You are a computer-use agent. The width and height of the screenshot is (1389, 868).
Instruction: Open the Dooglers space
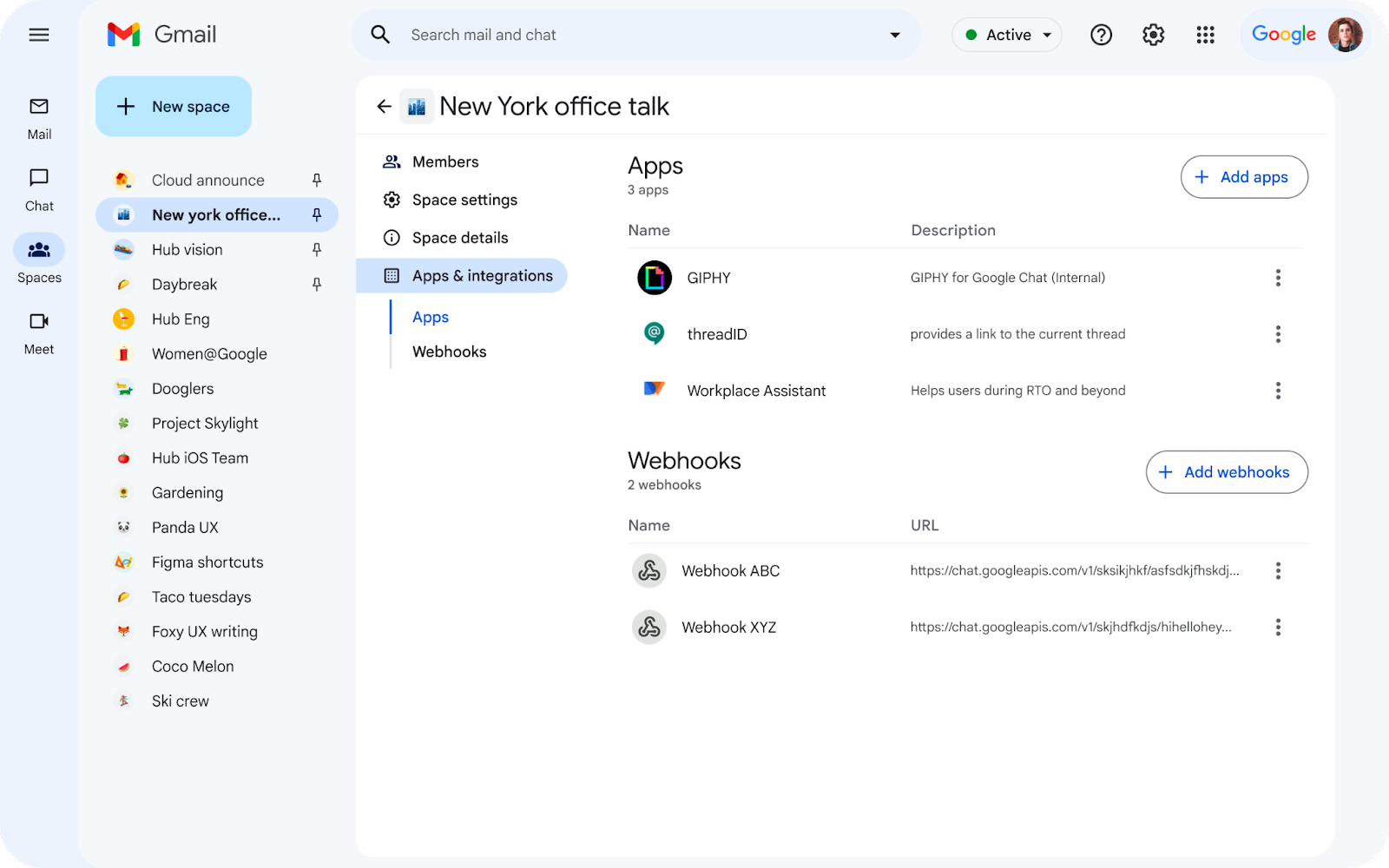217,388
